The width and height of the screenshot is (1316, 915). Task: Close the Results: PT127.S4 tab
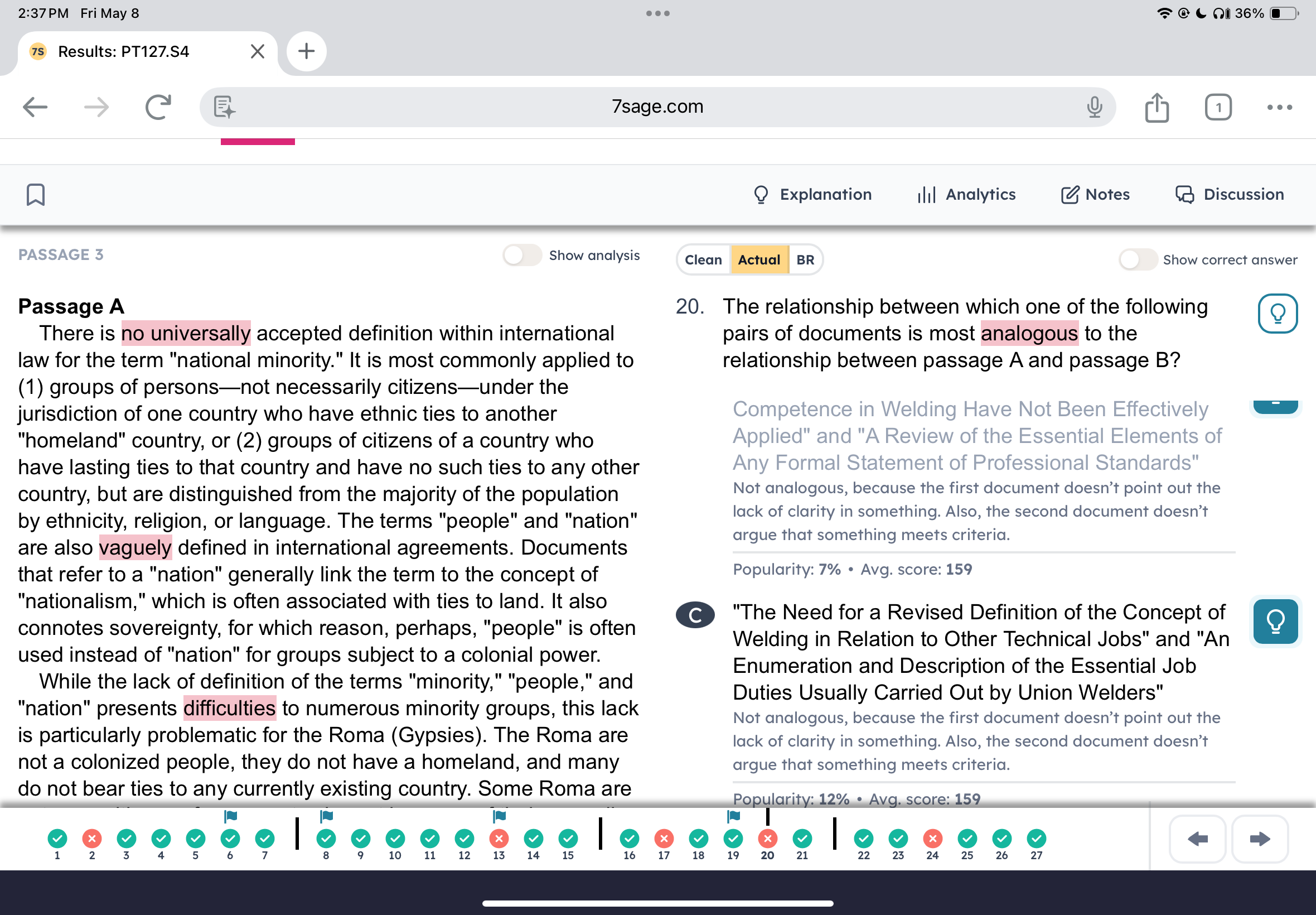coord(257,51)
